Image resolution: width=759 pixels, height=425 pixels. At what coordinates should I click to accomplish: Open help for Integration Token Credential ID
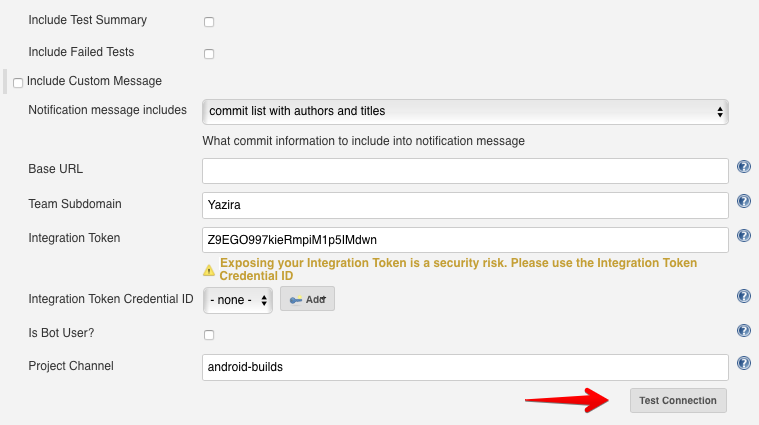click(744, 296)
